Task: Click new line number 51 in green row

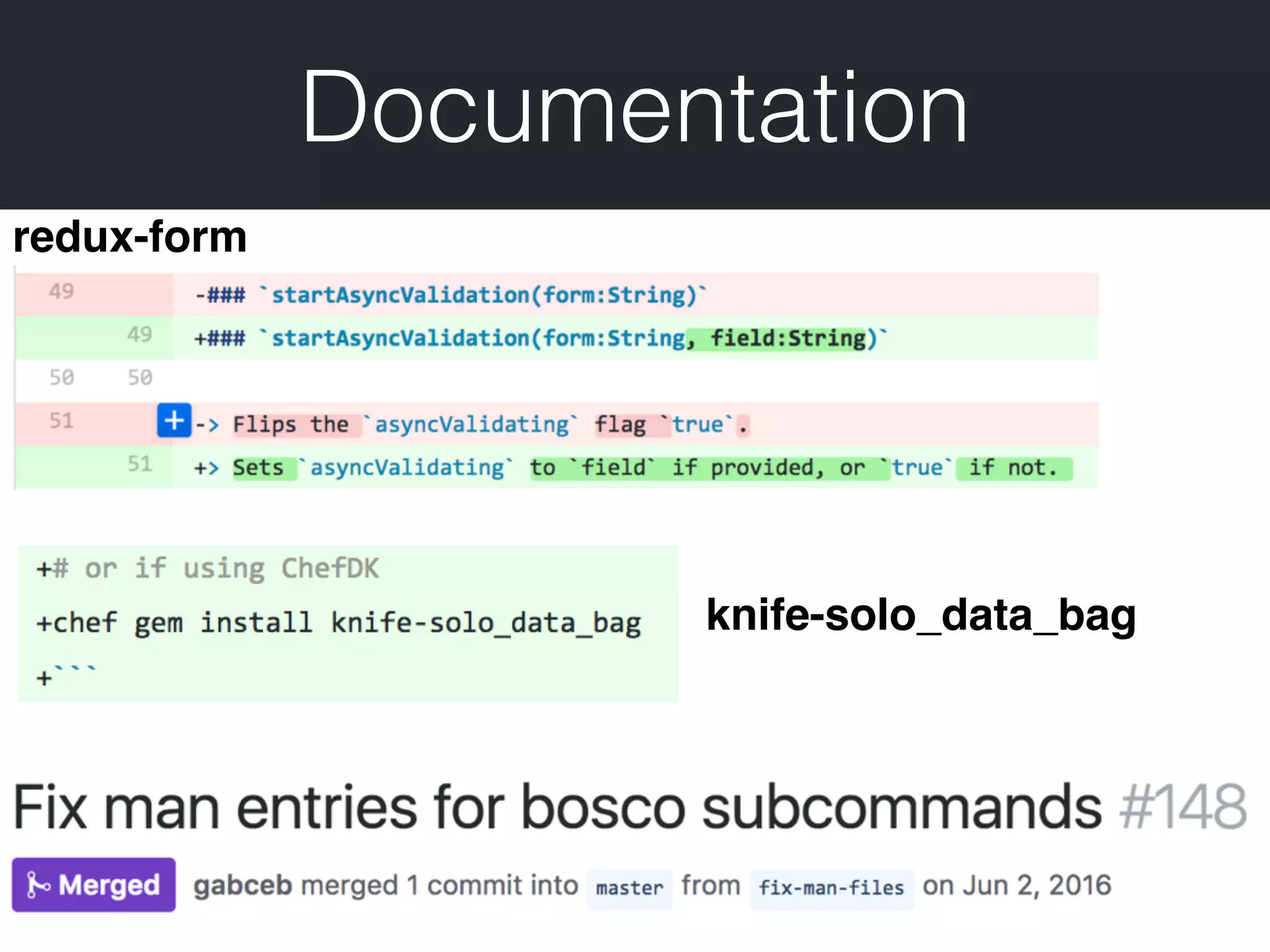Action: [140, 464]
